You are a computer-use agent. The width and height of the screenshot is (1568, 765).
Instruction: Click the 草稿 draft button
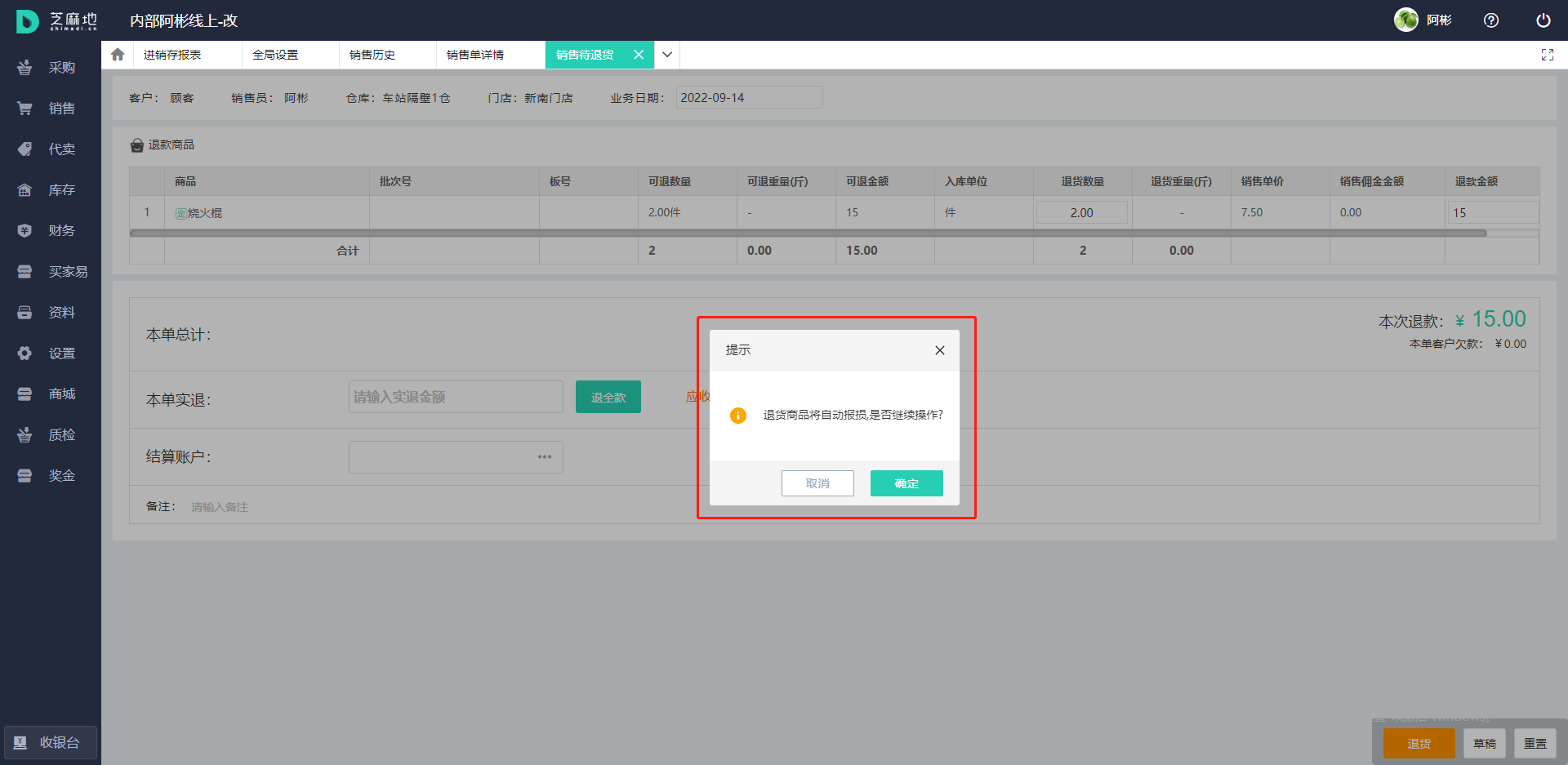(1485, 744)
